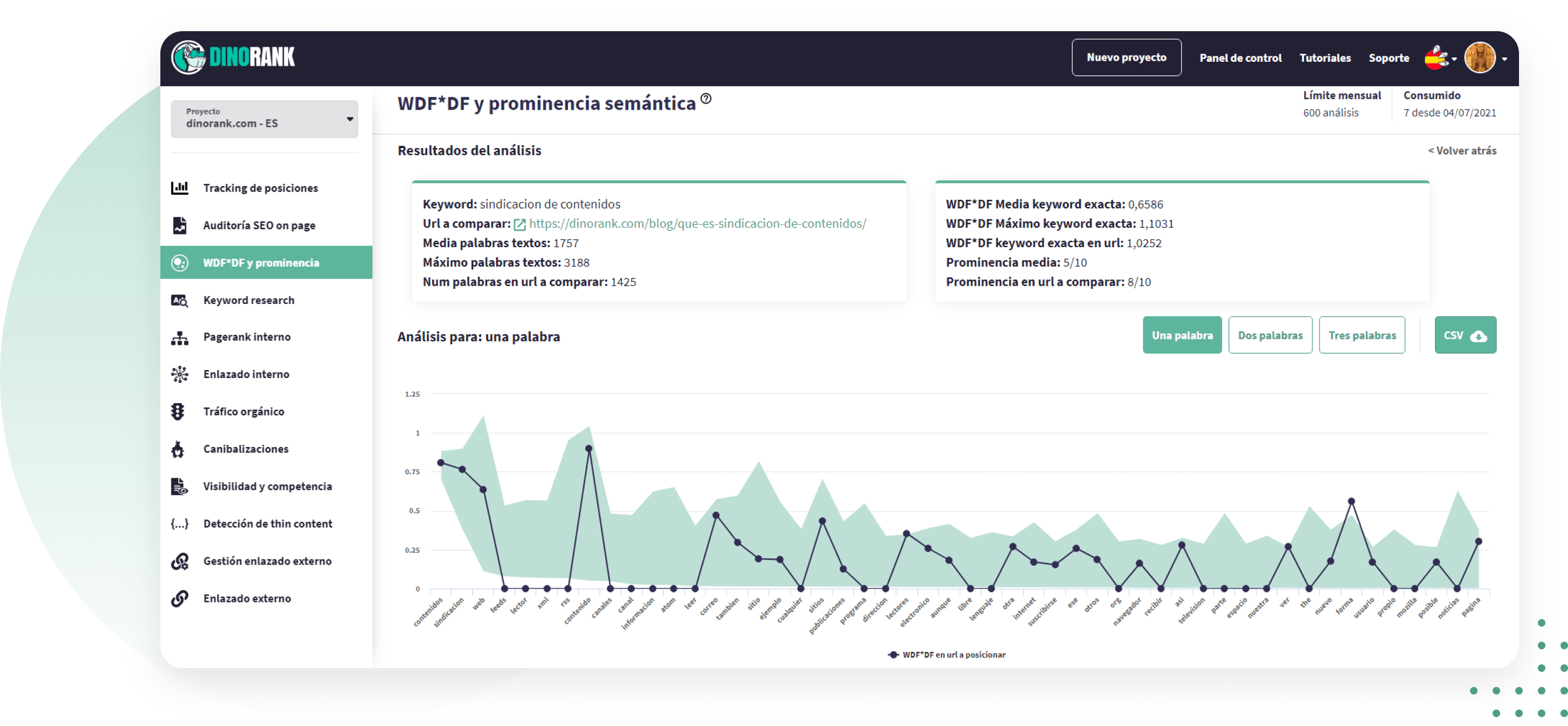Click the Enlazado externo chain icon

click(179, 599)
